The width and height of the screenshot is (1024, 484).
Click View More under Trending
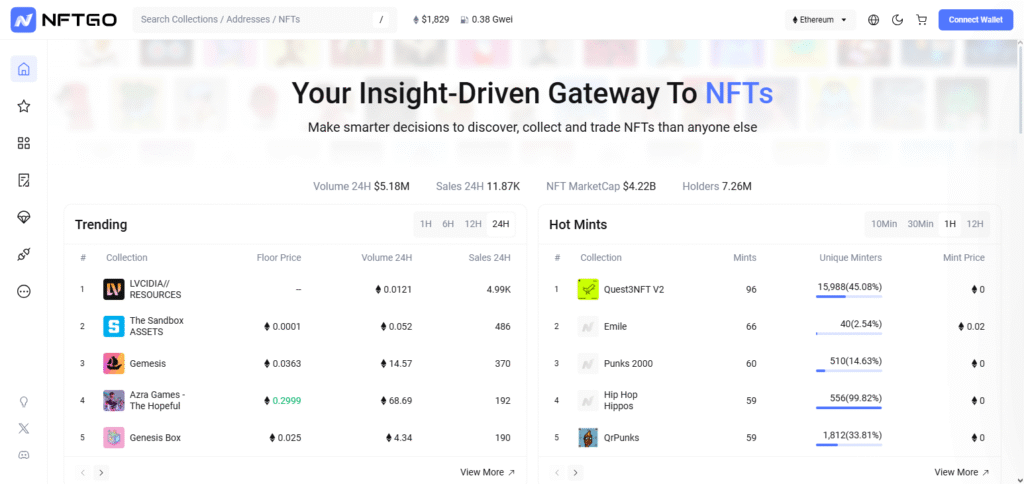(487, 472)
